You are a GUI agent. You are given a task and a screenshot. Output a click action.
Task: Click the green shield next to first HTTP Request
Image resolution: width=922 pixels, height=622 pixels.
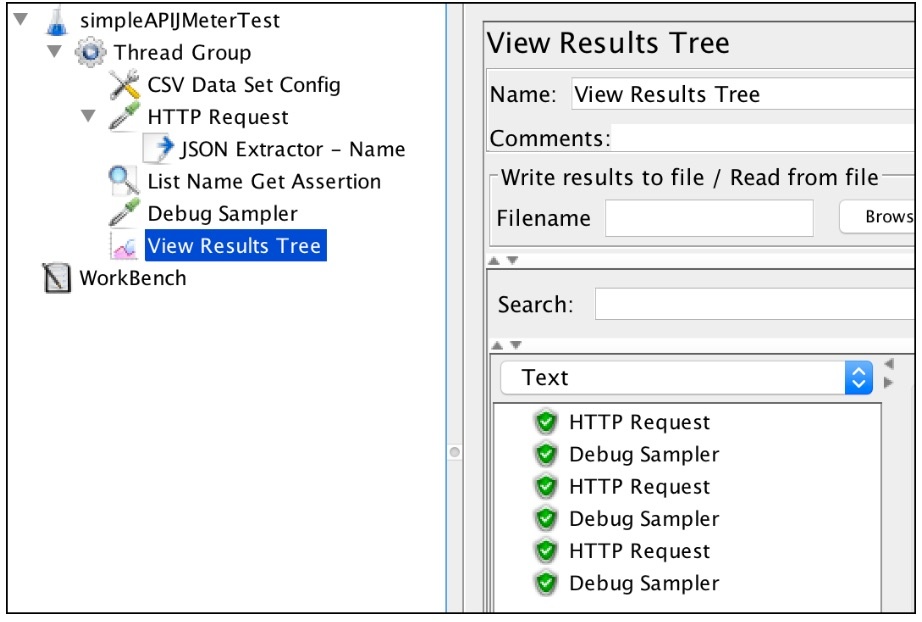[x=546, y=423]
